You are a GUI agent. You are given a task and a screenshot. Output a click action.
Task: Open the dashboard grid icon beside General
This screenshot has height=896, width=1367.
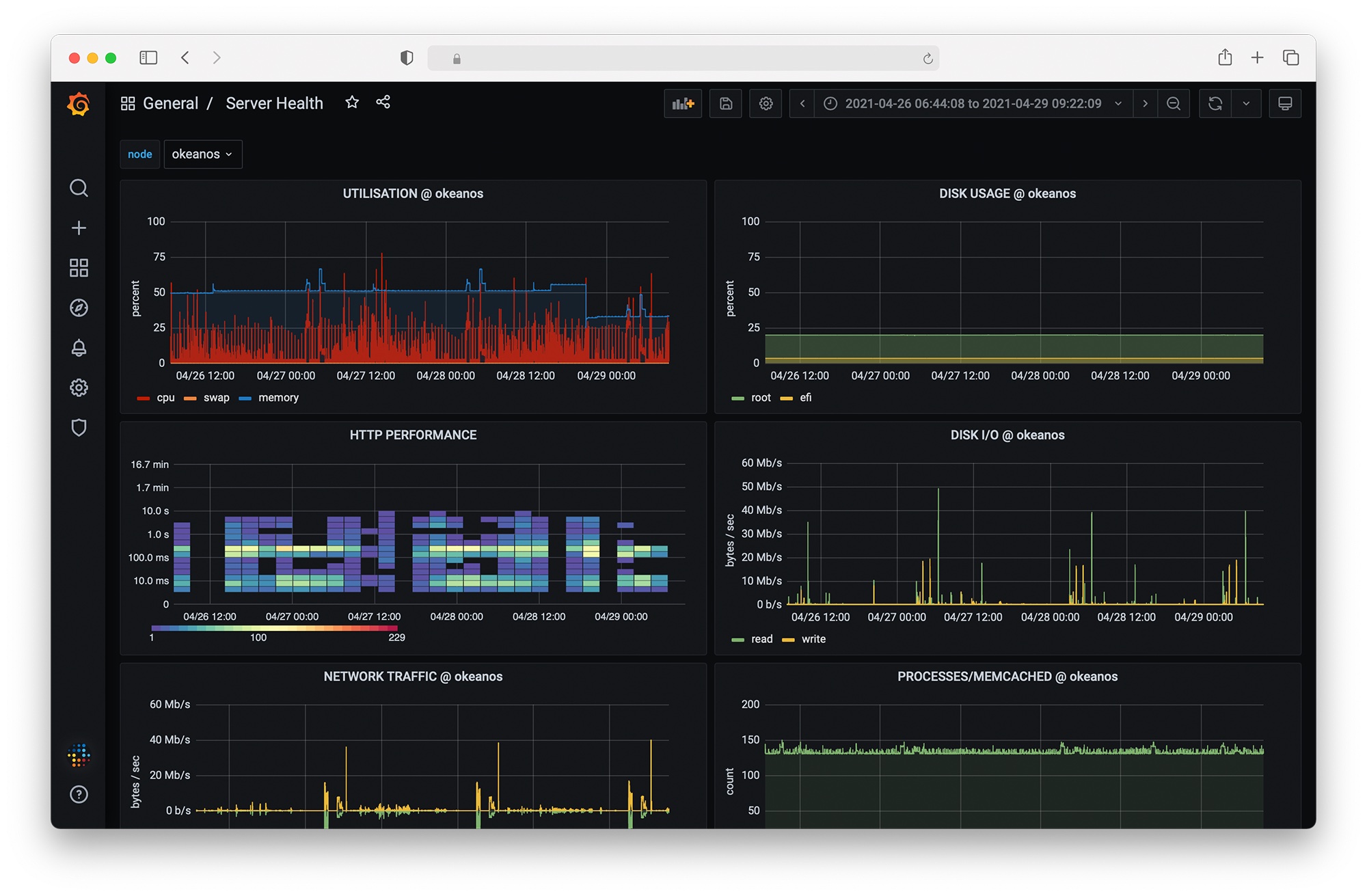tap(128, 103)
